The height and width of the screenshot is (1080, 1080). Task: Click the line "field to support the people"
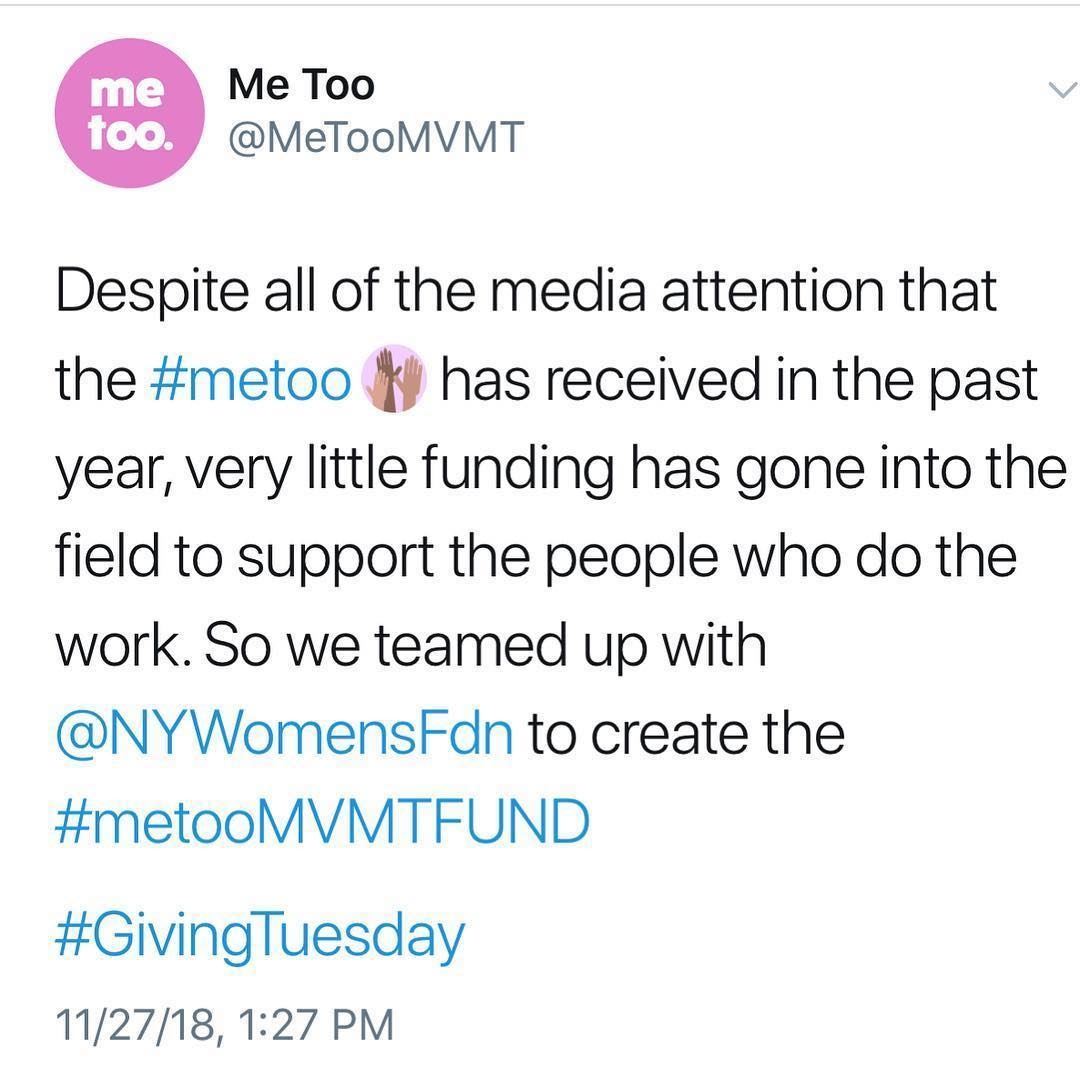(535, 558)
